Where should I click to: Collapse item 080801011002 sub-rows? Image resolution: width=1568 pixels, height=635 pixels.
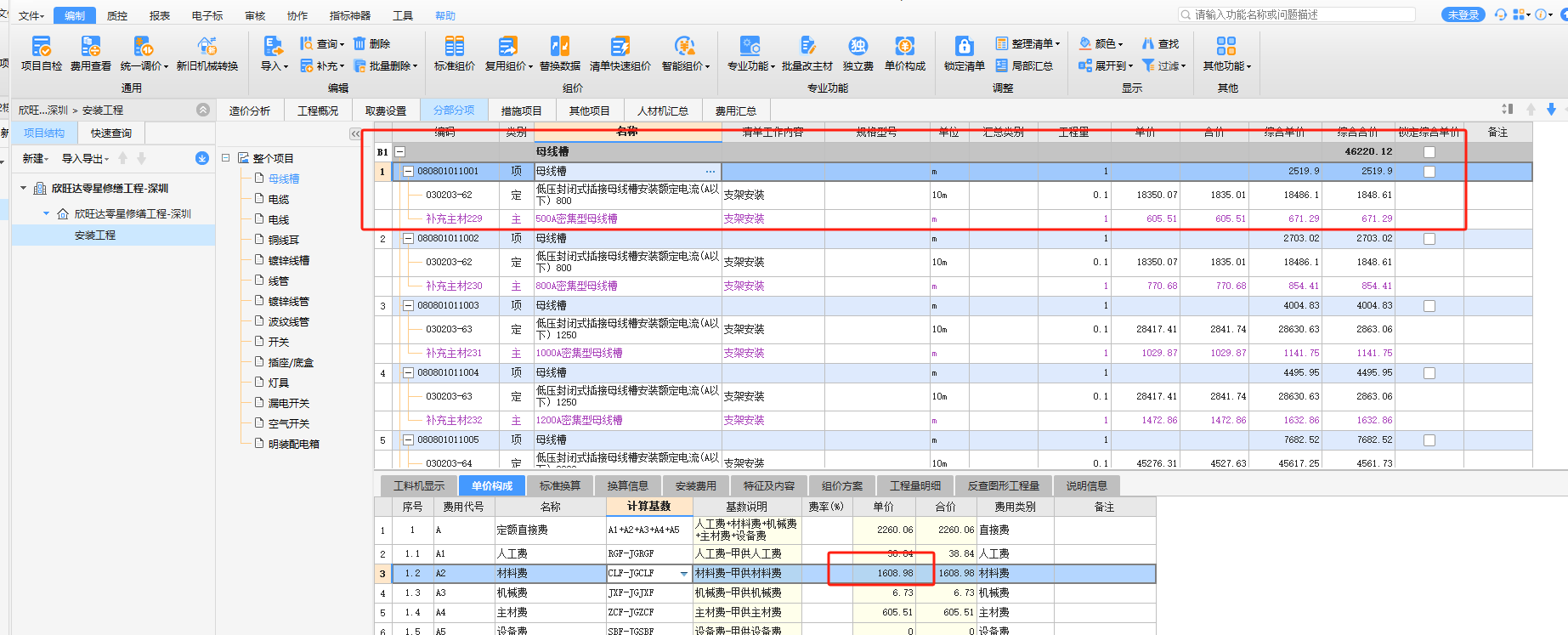pos(408,239)
